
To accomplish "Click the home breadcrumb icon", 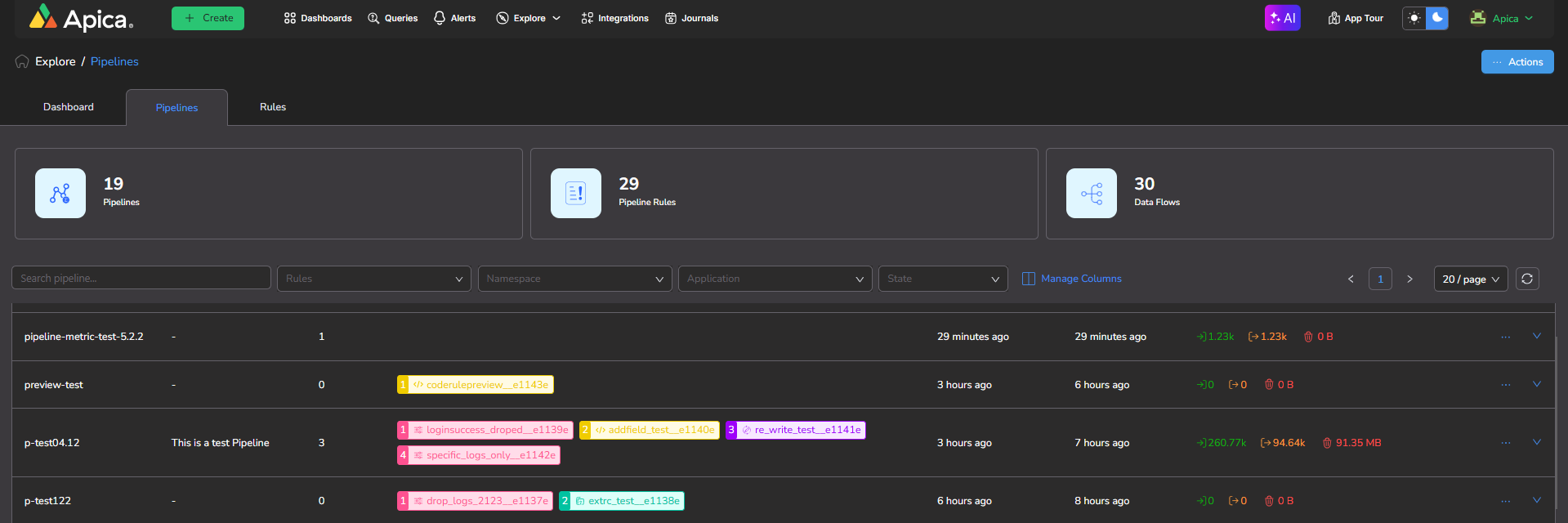I will (x=22, y=62).
